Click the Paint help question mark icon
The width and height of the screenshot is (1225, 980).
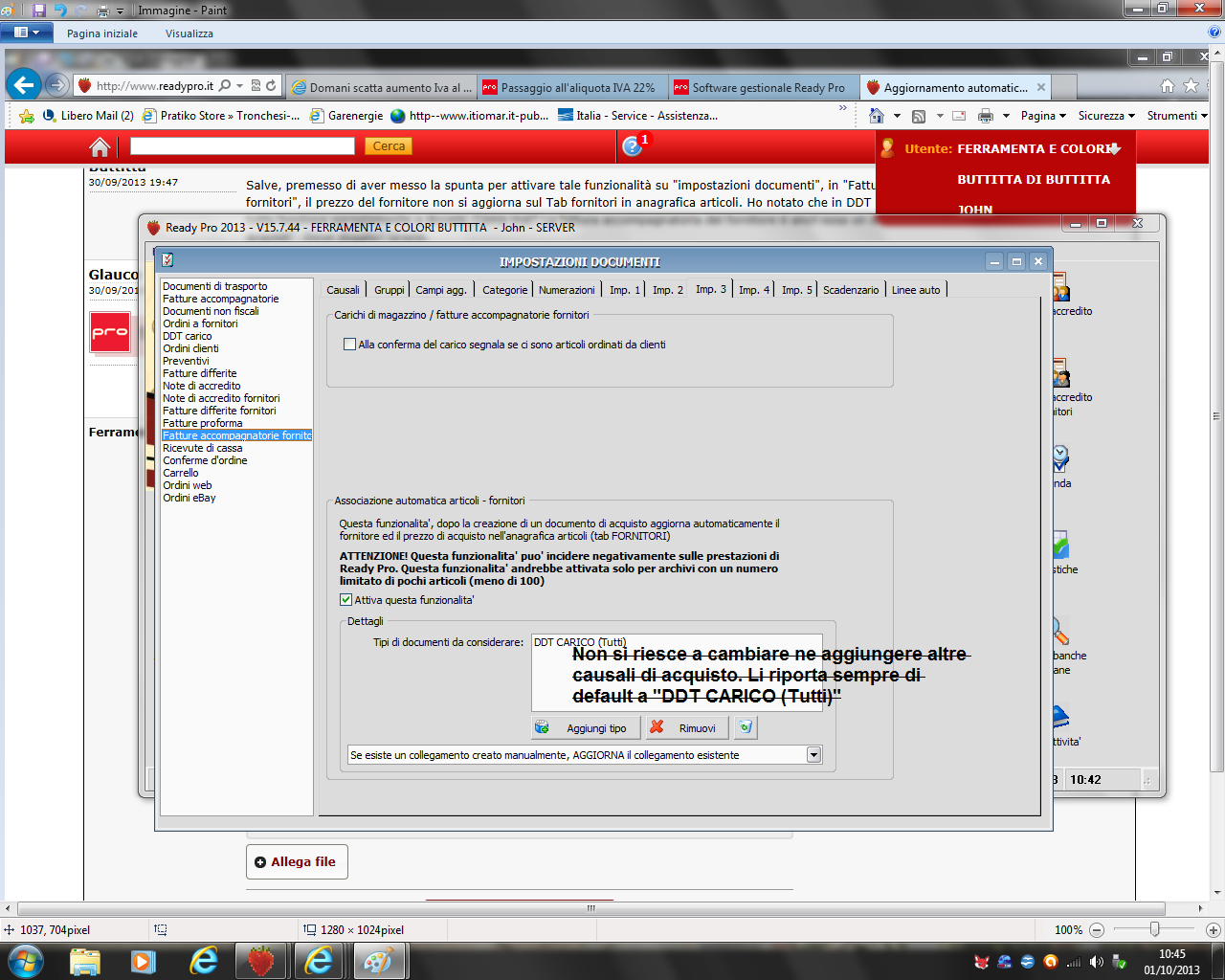pyautogui.click(x=1214, y=33)
